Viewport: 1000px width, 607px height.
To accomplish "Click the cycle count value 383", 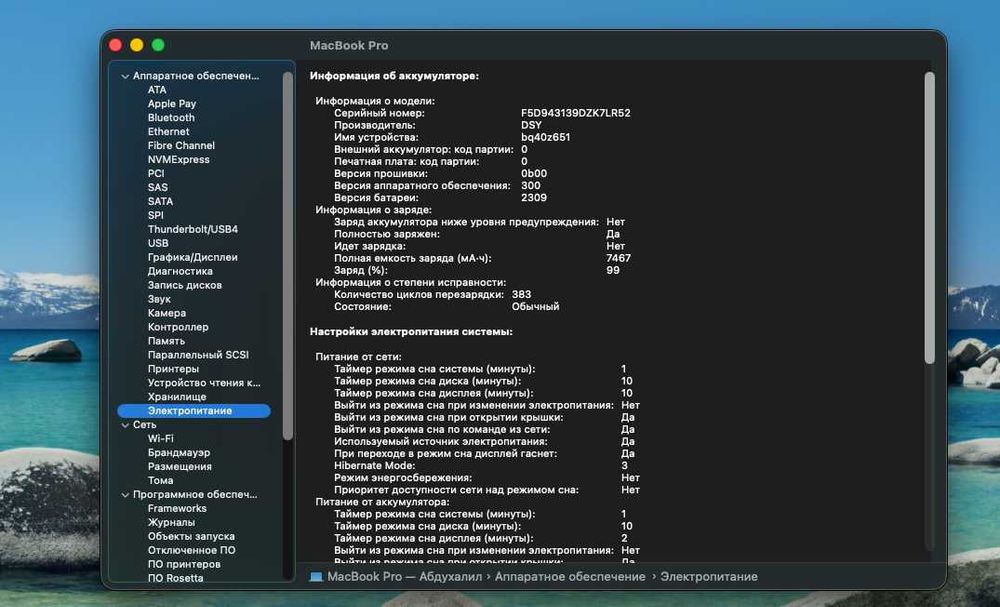I will (521, 295).
